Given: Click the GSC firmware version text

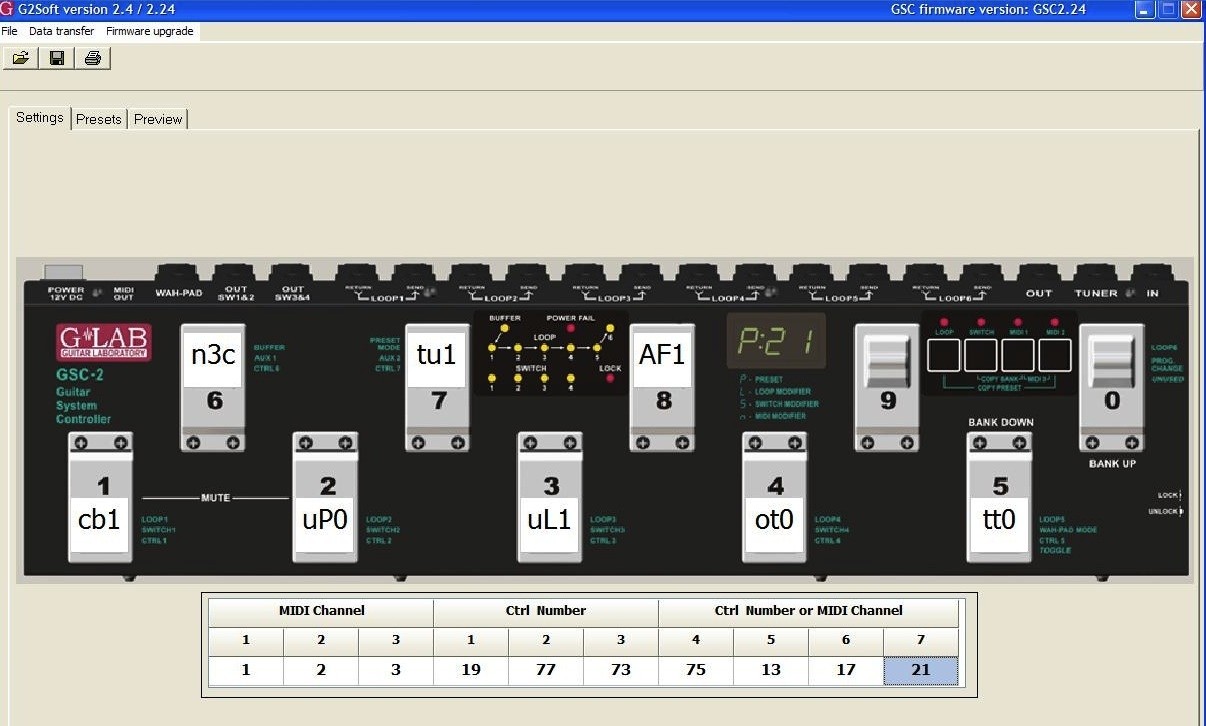Looking at the screenshot, I should click(988, 9).
